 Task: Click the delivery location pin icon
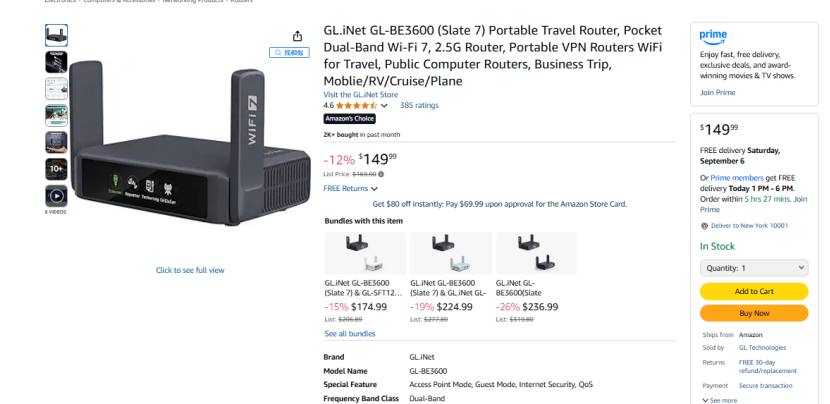coord(704,226)
